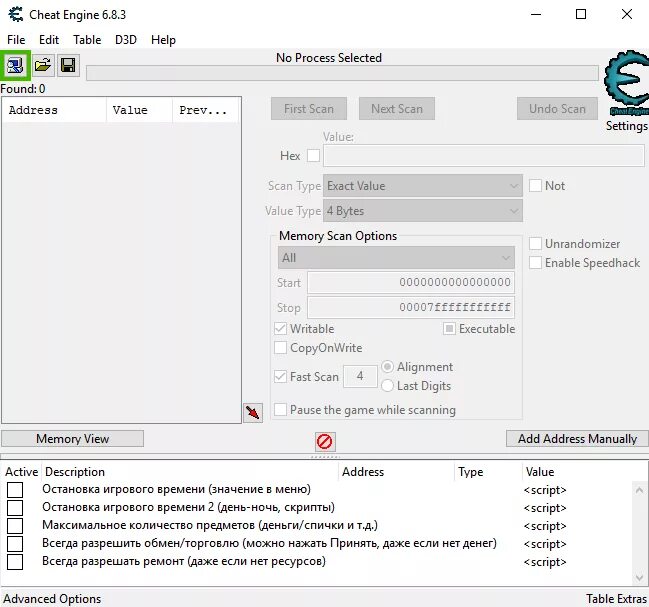Click the Settings label under logo
This screenshot has width=649, height=607.
[x=627, y=126]
